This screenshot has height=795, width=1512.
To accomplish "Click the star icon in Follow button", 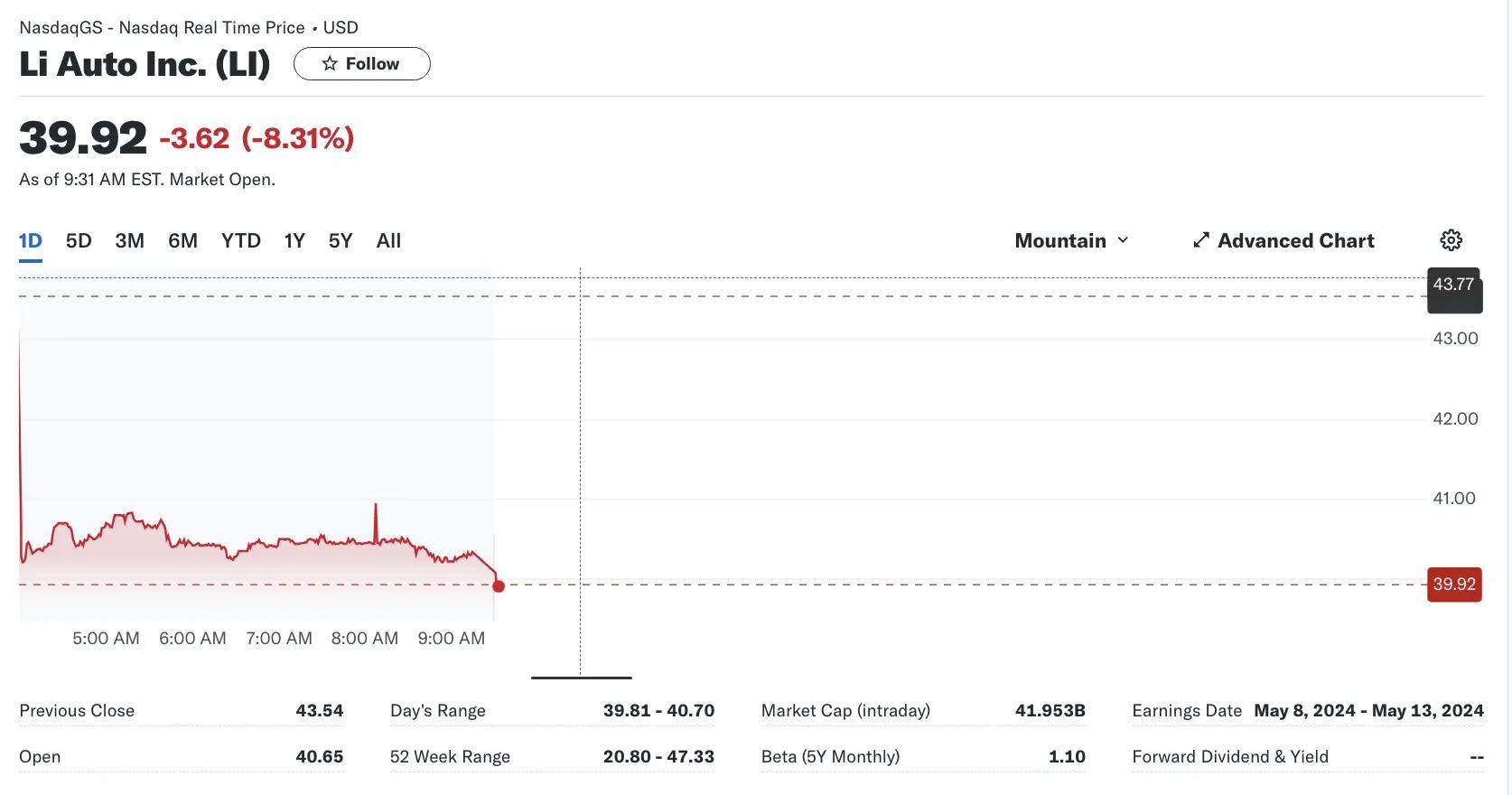I will click(x=330, y=64).
